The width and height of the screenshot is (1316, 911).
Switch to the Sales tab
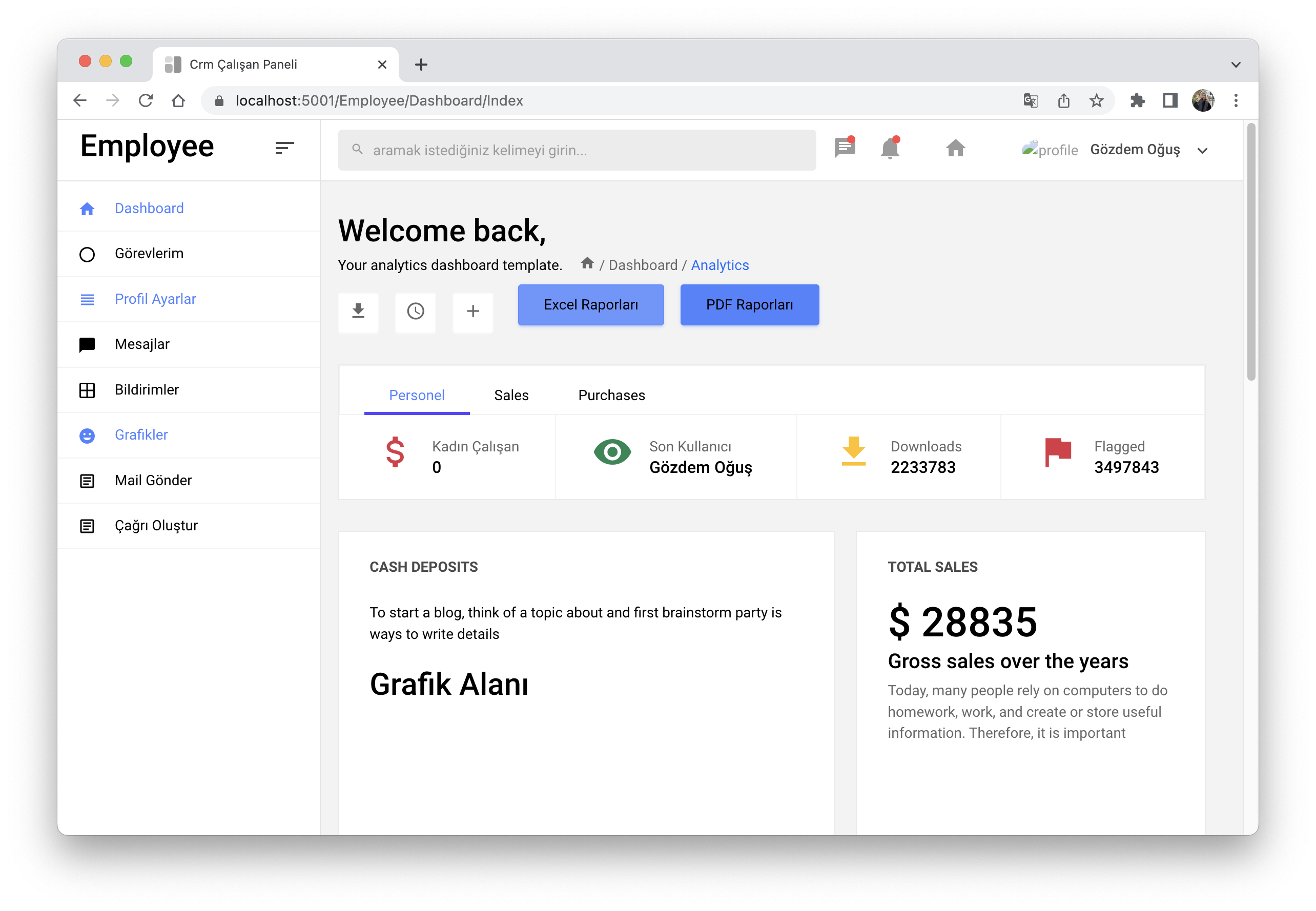tap(511, 395)
